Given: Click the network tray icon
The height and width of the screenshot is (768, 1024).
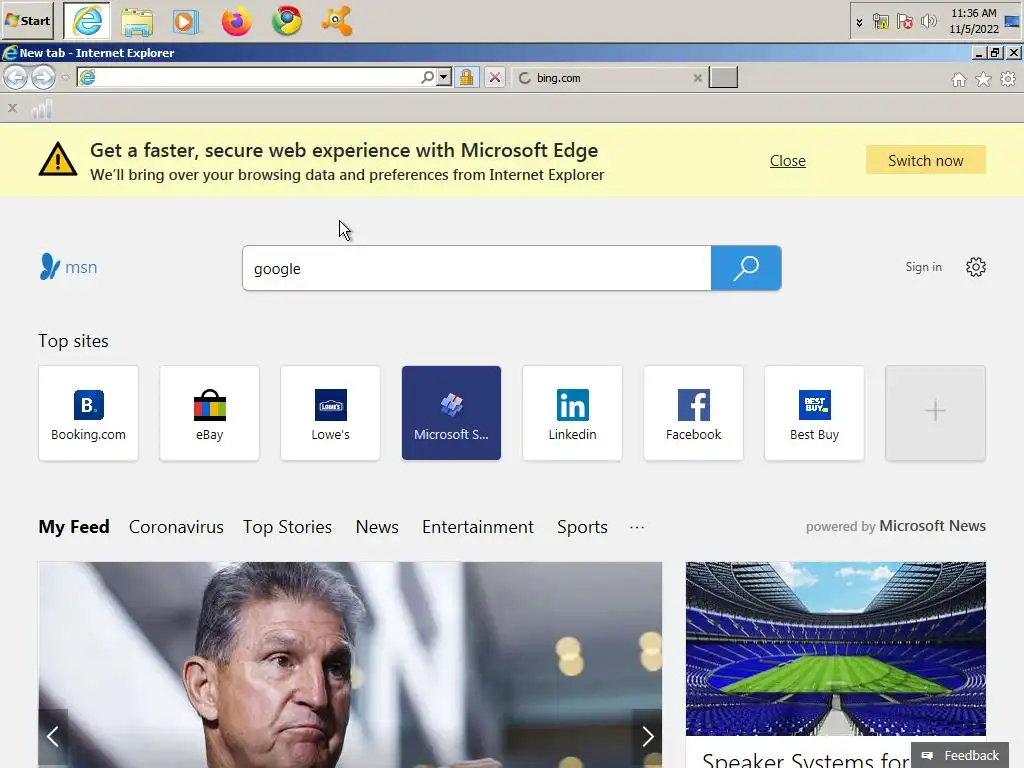Looking at the screenshot, I should pyautogui.click(x=880, y=22).
